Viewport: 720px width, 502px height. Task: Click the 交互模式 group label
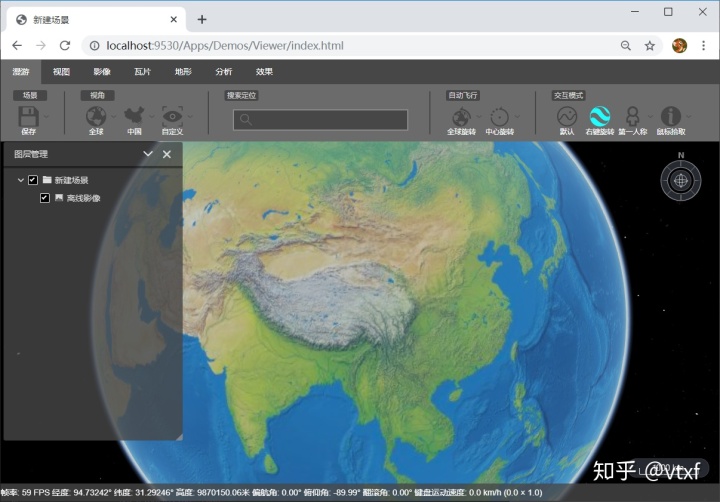point(568,96)
